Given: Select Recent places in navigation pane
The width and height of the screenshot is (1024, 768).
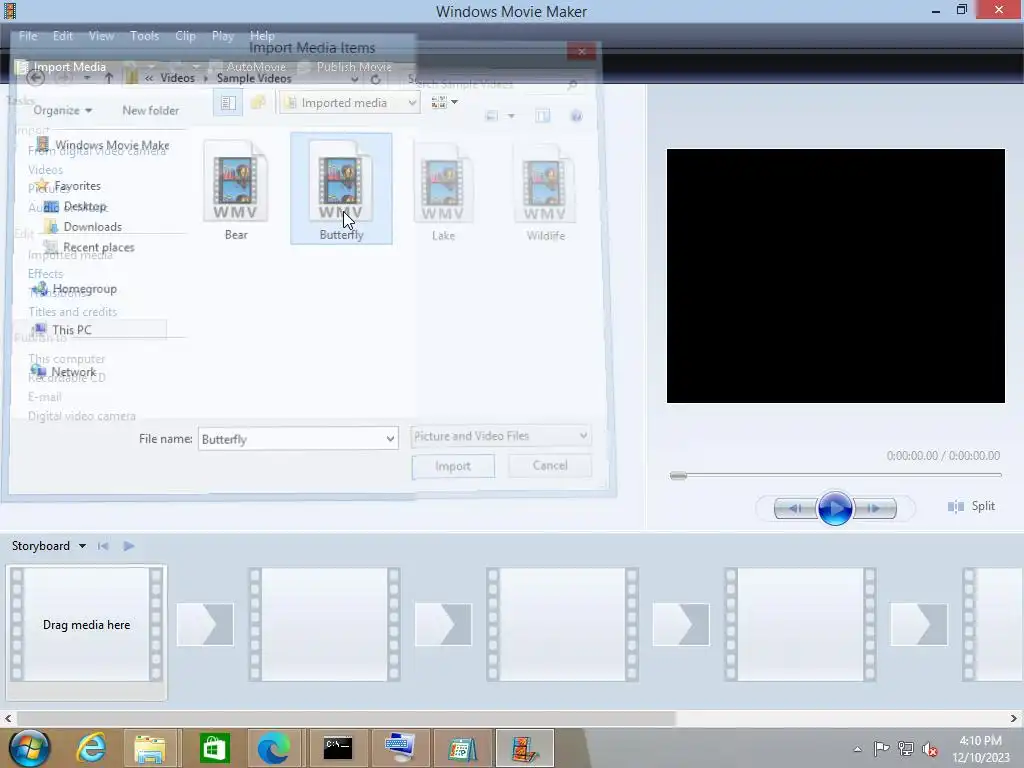Looking at the screenshot, I should pyautogui.click(x=98, y=247).
